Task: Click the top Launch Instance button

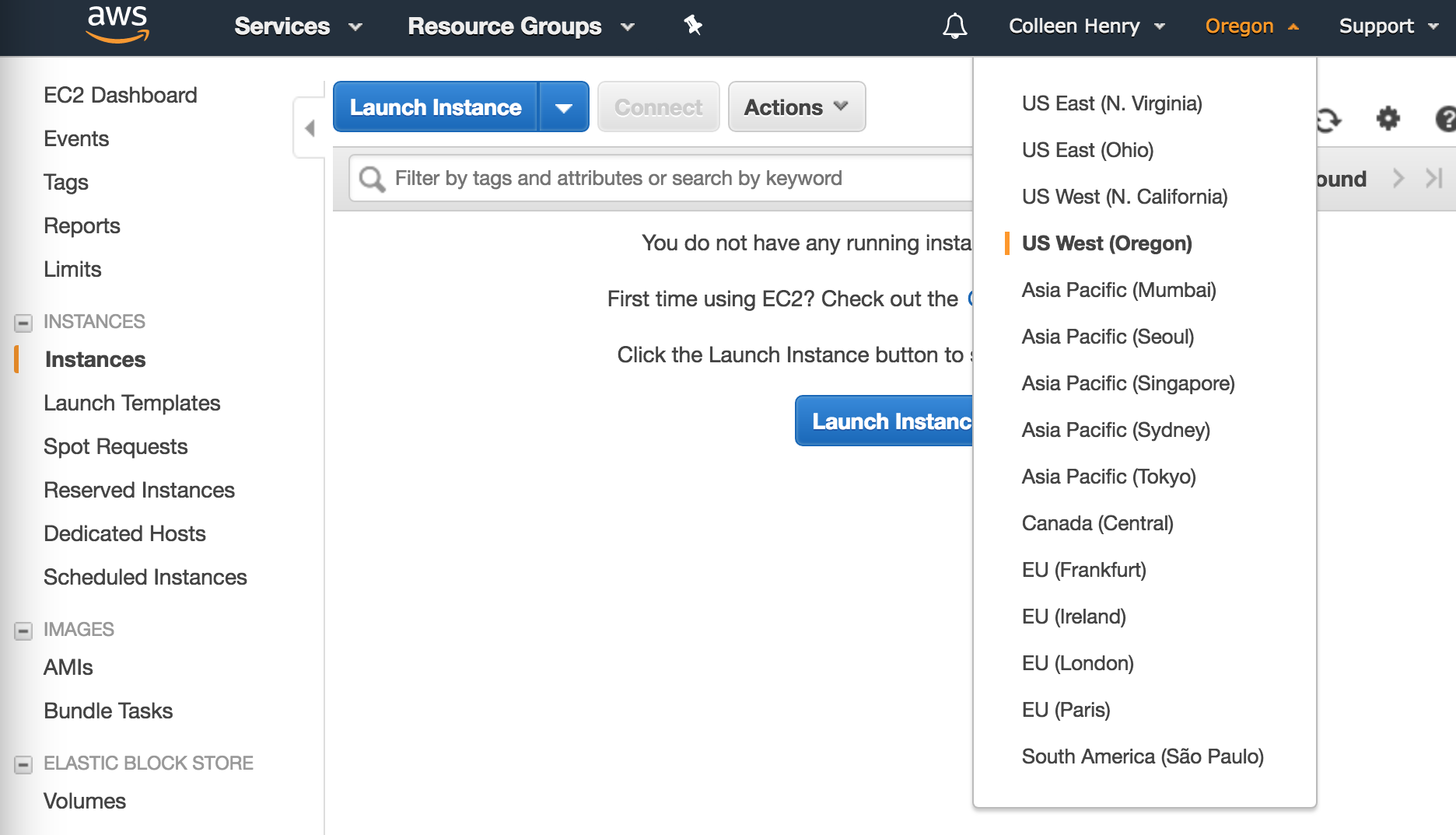Action: [436, 107]
